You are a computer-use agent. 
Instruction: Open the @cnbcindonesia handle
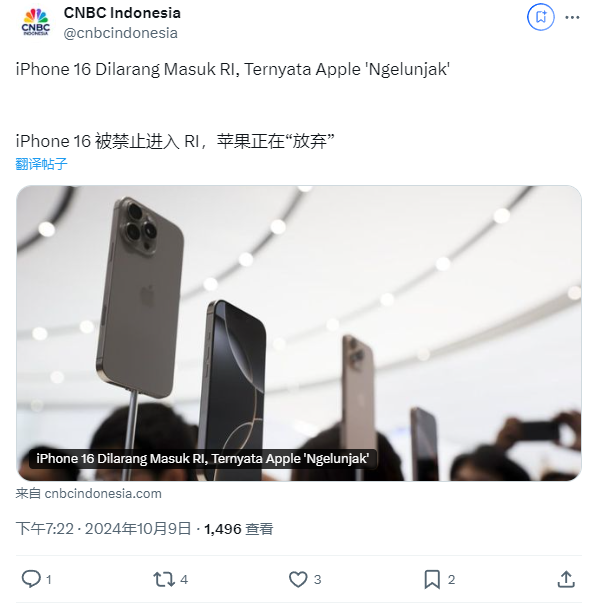(x=120, y=33)
